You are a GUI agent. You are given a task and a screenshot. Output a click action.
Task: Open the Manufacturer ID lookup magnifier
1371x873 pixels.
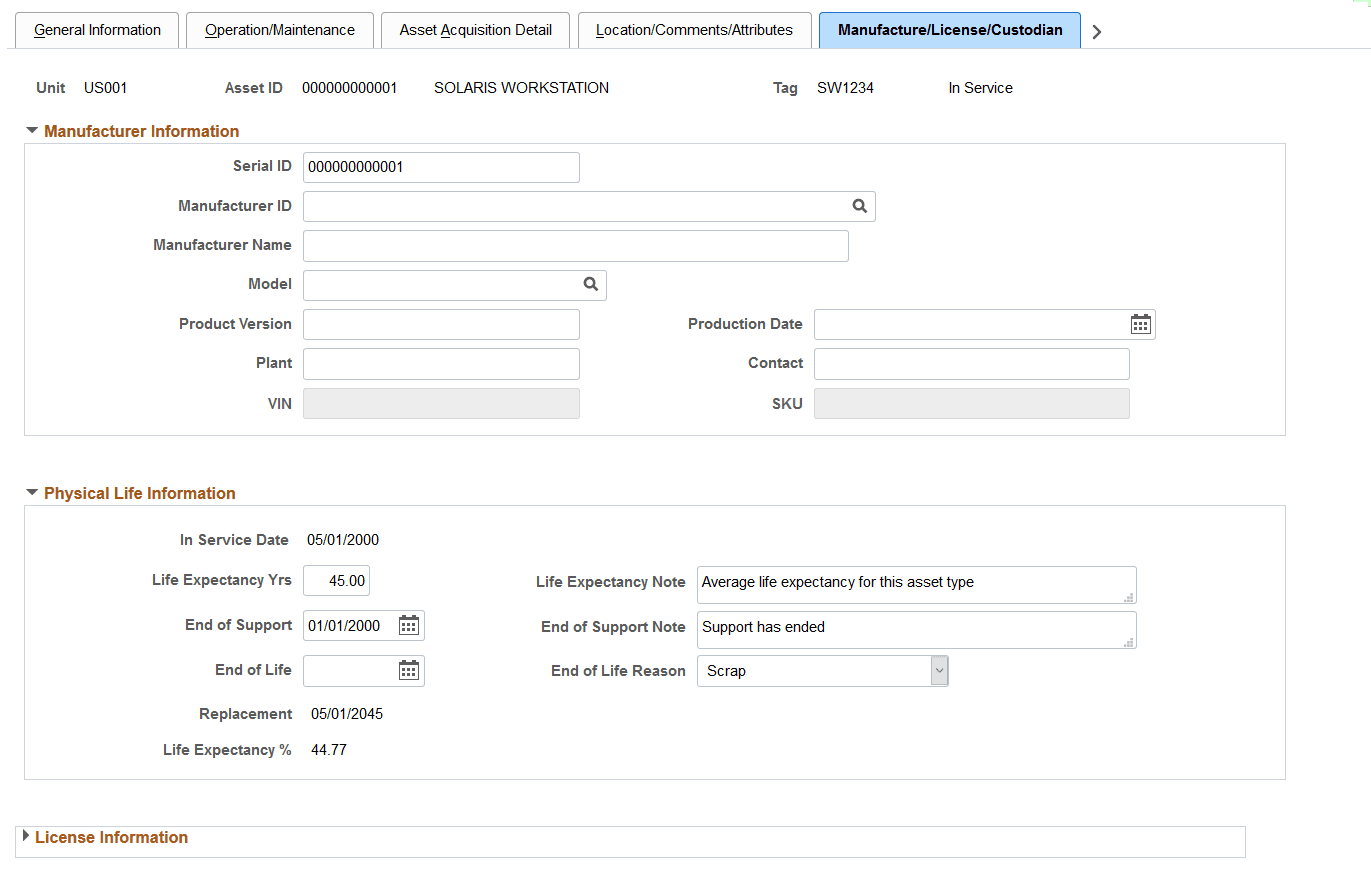[x=860, y=206]
